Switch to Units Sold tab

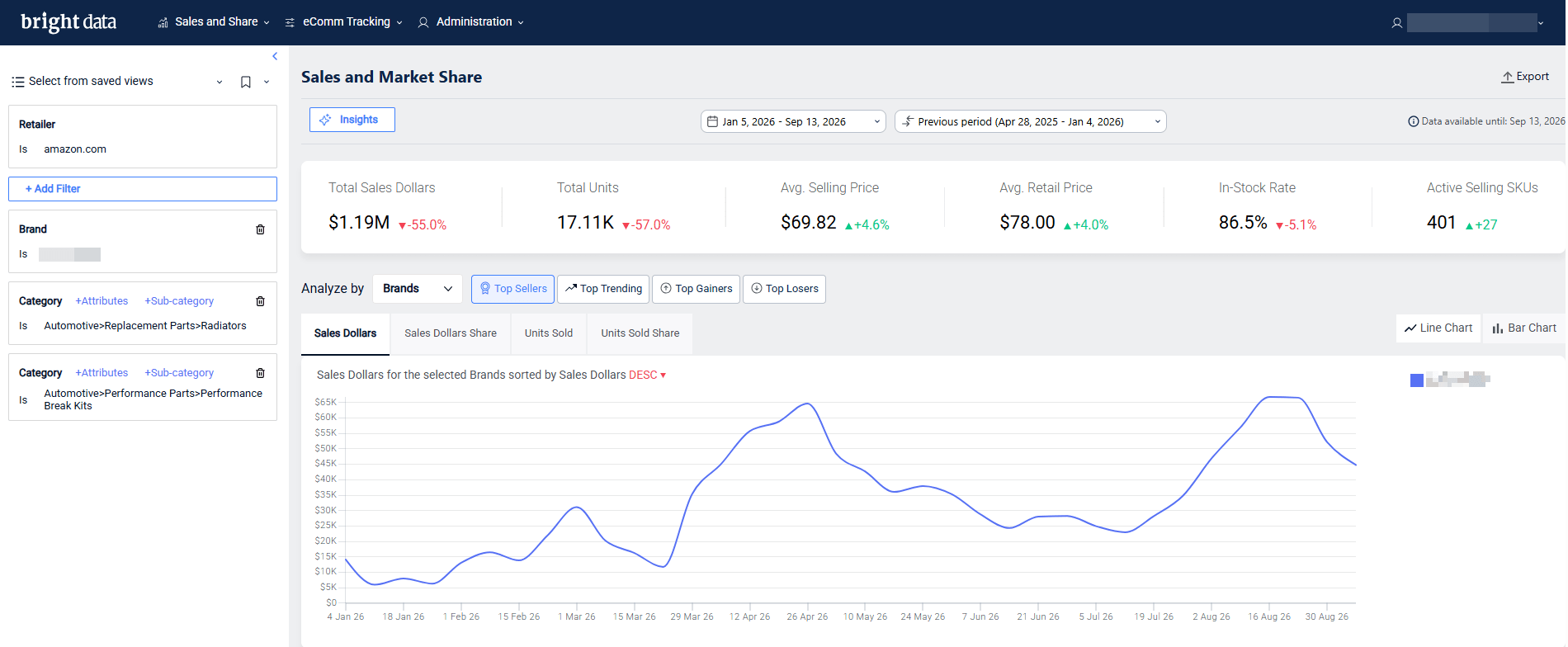[549, 333]
